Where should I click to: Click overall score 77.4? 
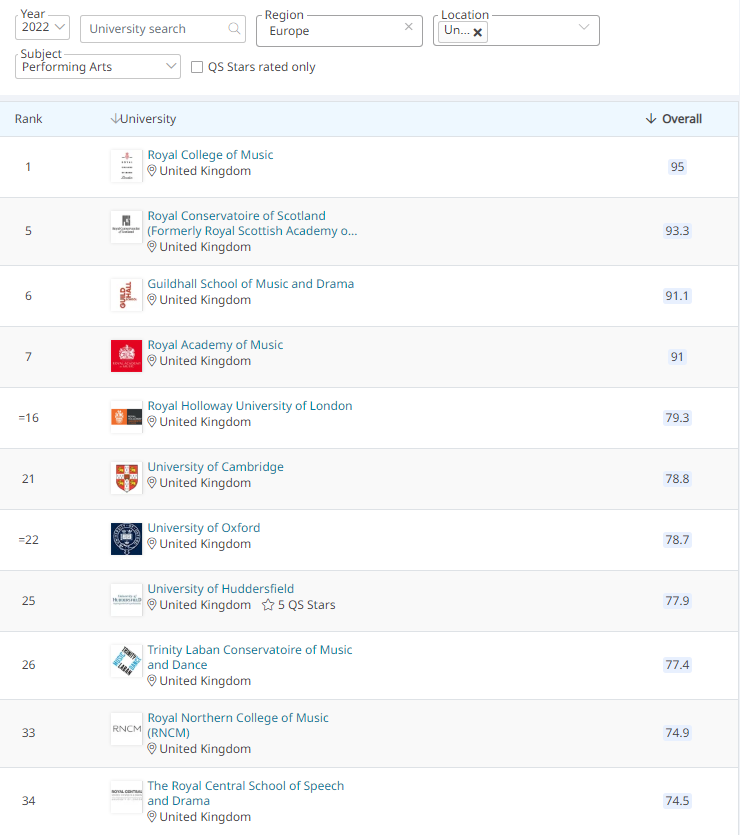pyautogui.click(x=677, y=665)
